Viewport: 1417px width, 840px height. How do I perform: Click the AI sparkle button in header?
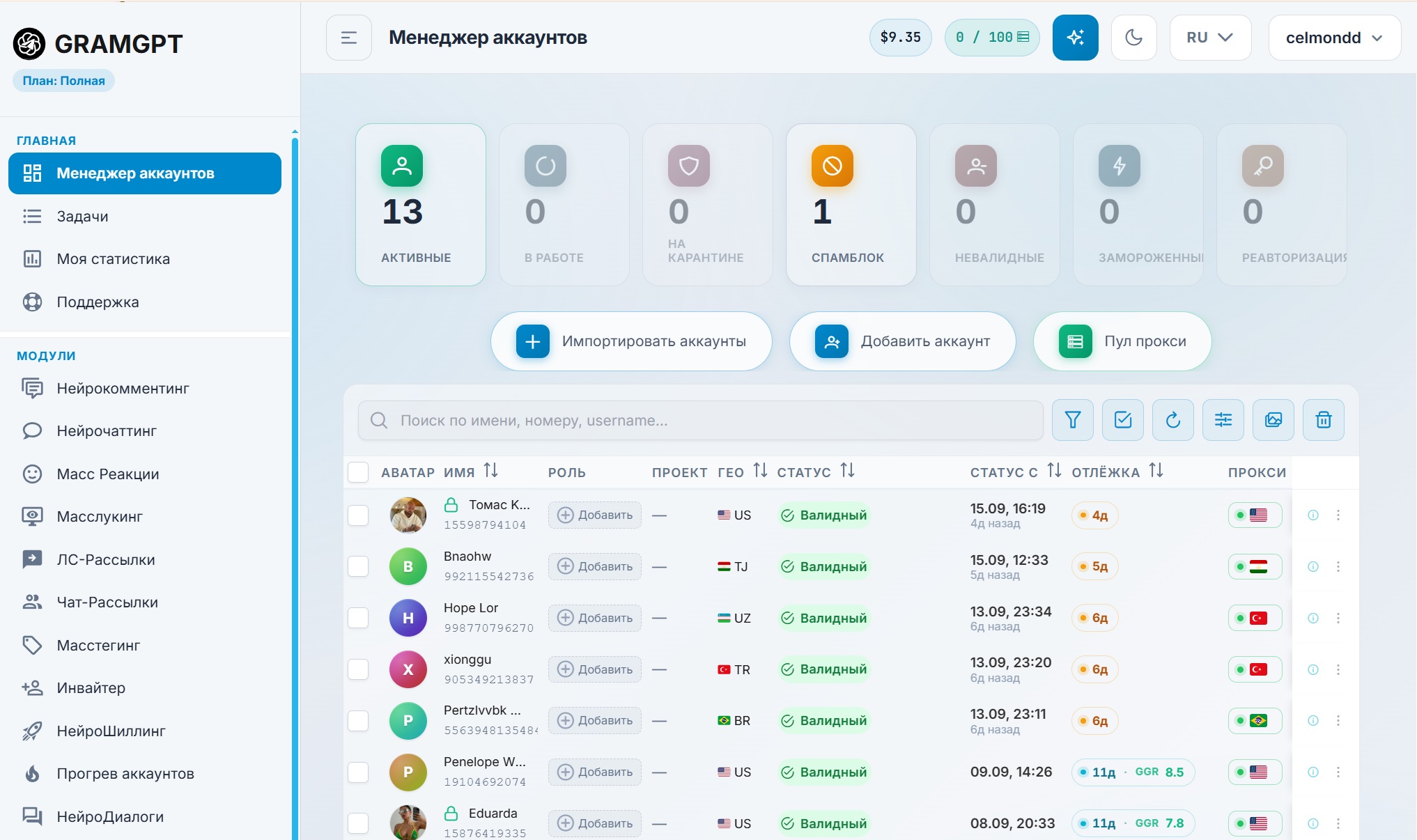pyautogui.click(x=1075, y=38)
